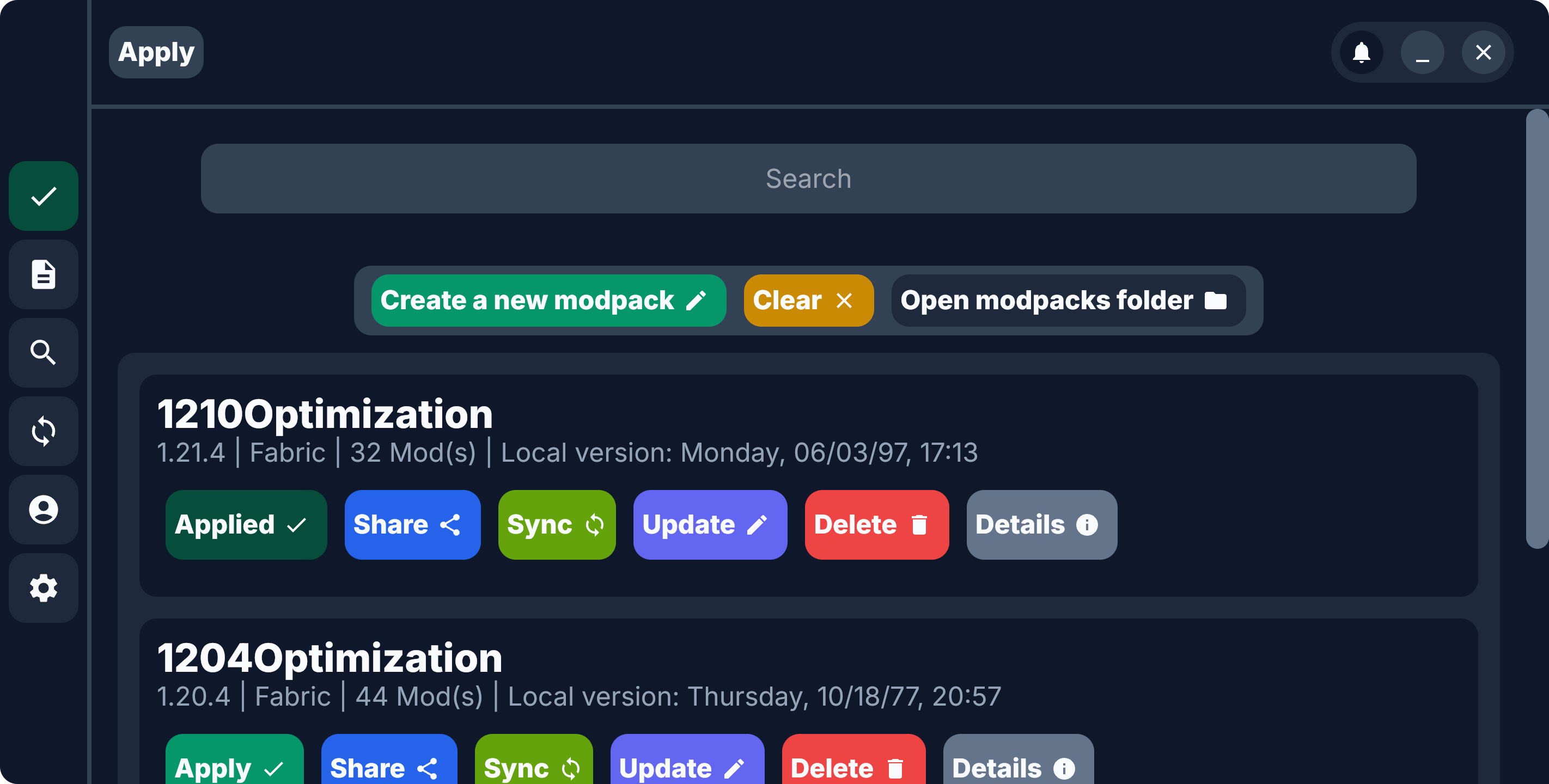Open the sync section in the sidebar

tap(42, 431)
